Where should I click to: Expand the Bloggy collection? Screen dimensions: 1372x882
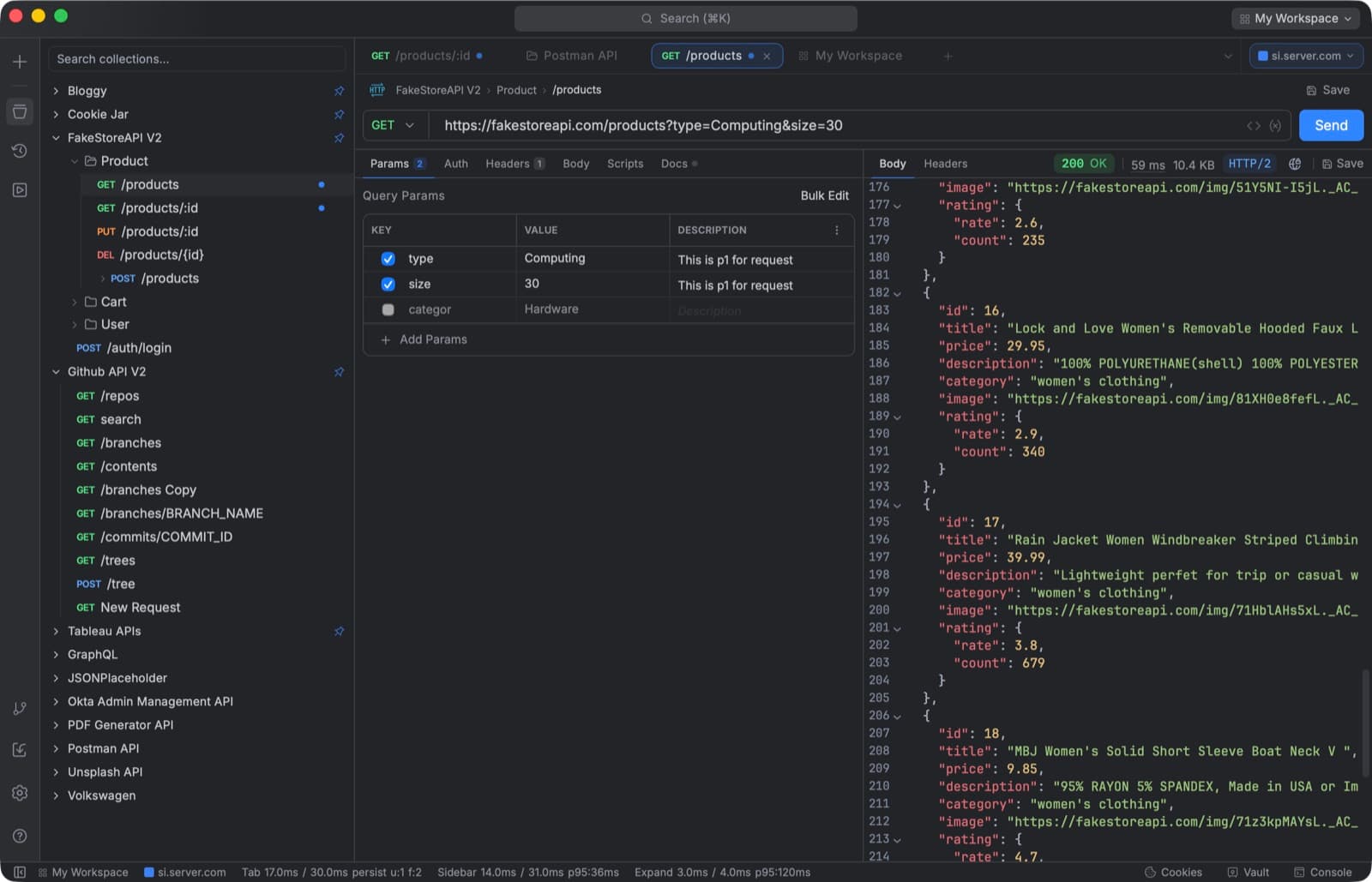(57, 91)
